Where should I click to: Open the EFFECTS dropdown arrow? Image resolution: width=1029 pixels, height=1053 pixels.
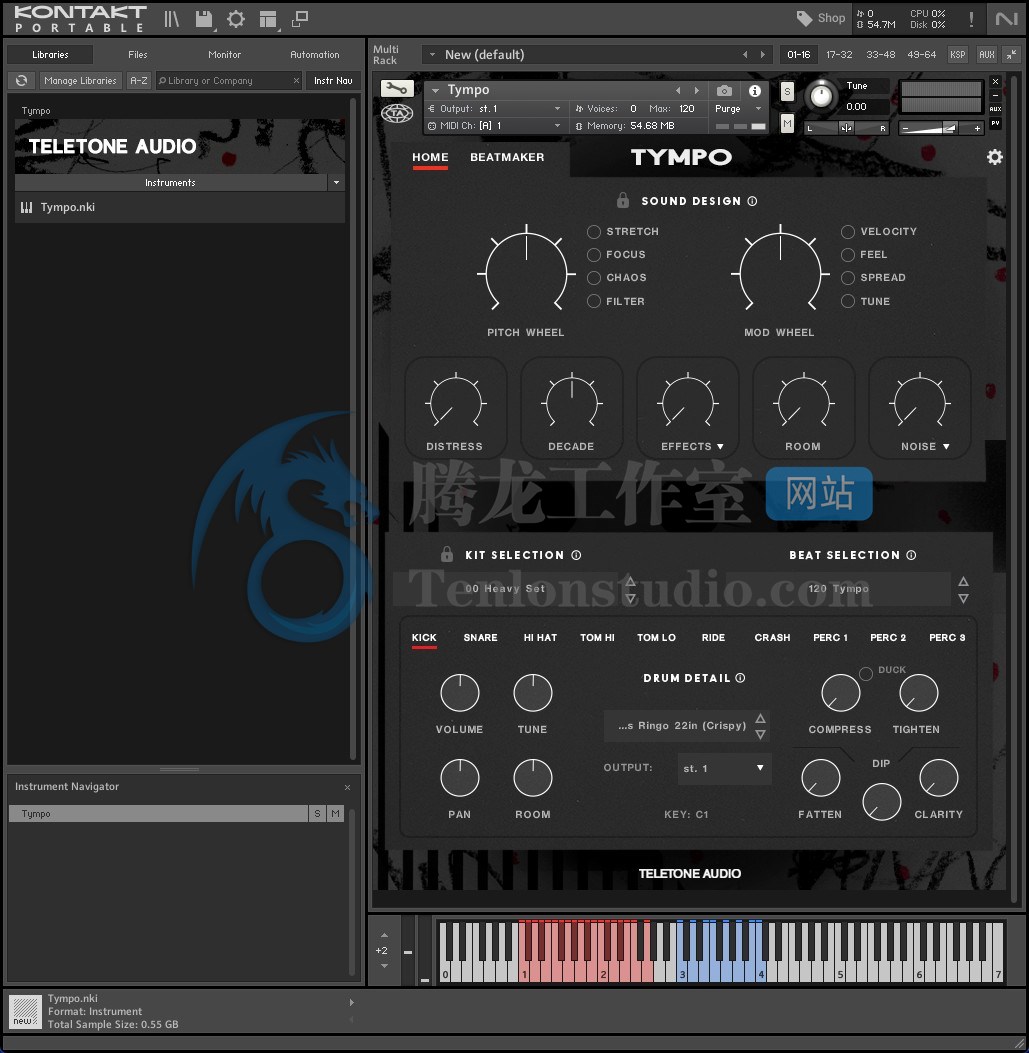pyautogui.click(x=721, y=447)
